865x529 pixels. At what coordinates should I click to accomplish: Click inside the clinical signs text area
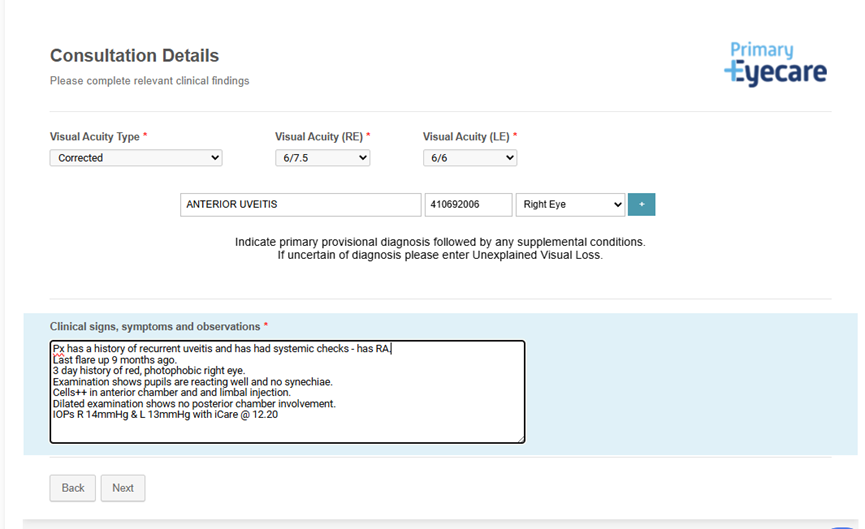(287, 392)
